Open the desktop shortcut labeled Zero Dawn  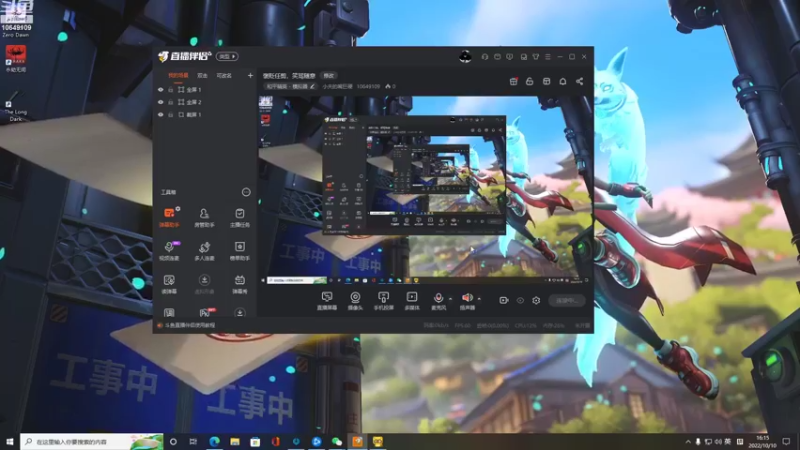[16, 18]
